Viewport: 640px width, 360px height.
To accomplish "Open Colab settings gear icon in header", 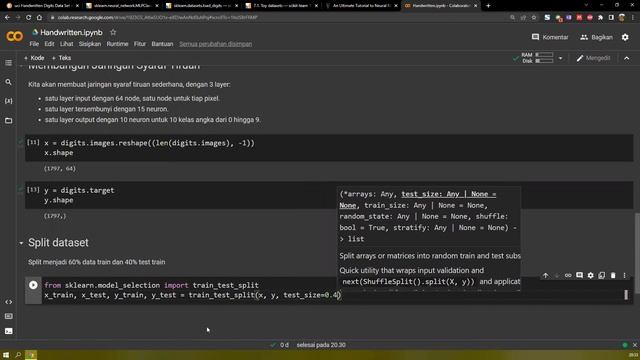I will coord(625,37).
